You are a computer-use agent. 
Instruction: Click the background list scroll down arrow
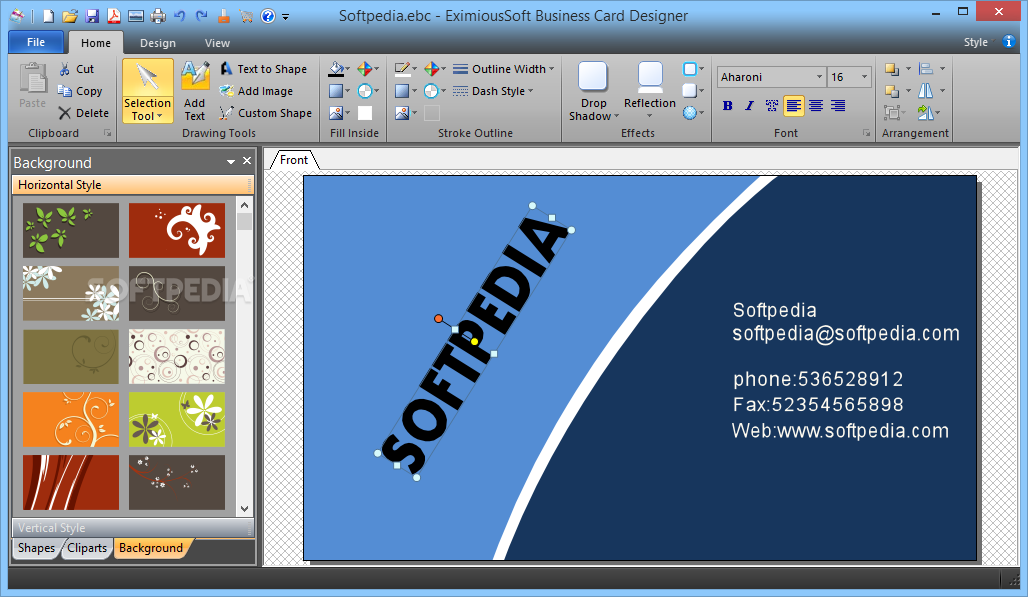coord(245,509)
